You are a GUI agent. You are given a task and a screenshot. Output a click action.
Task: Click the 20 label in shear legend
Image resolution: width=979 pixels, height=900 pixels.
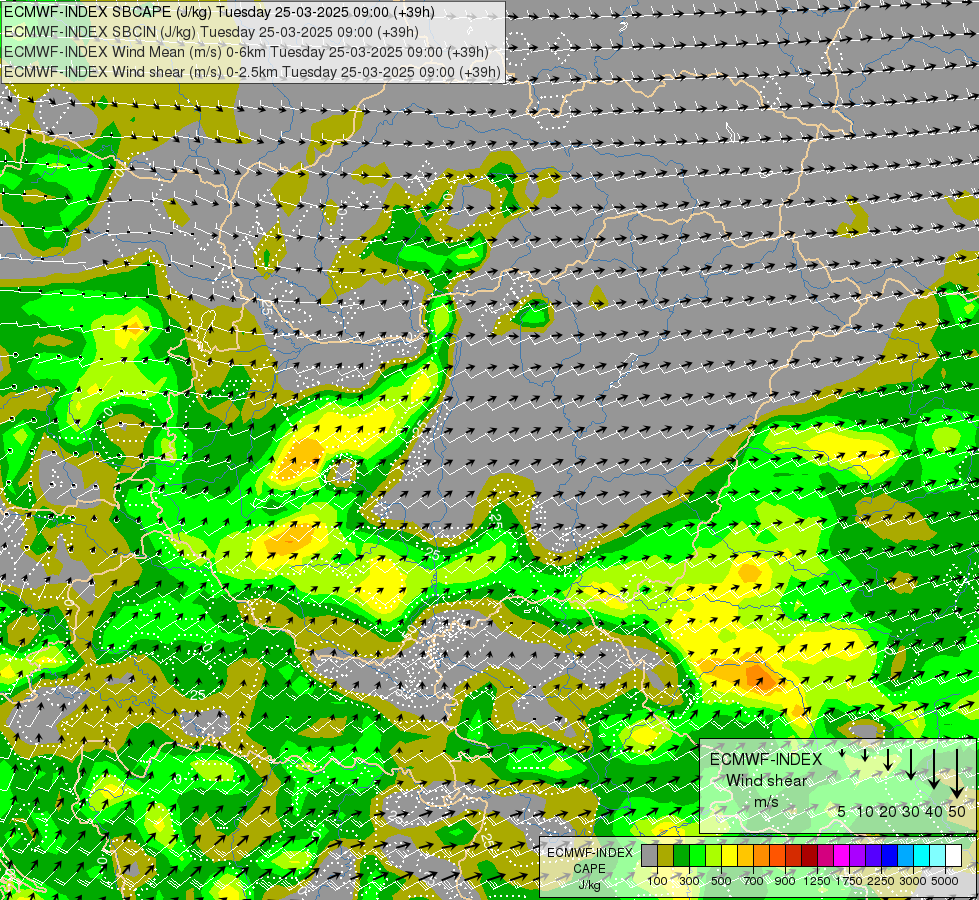888,811
